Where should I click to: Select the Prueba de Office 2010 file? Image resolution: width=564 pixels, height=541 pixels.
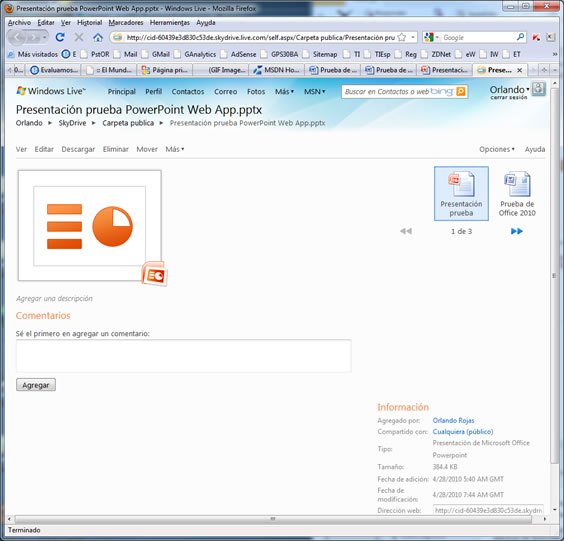click(517, 194)
